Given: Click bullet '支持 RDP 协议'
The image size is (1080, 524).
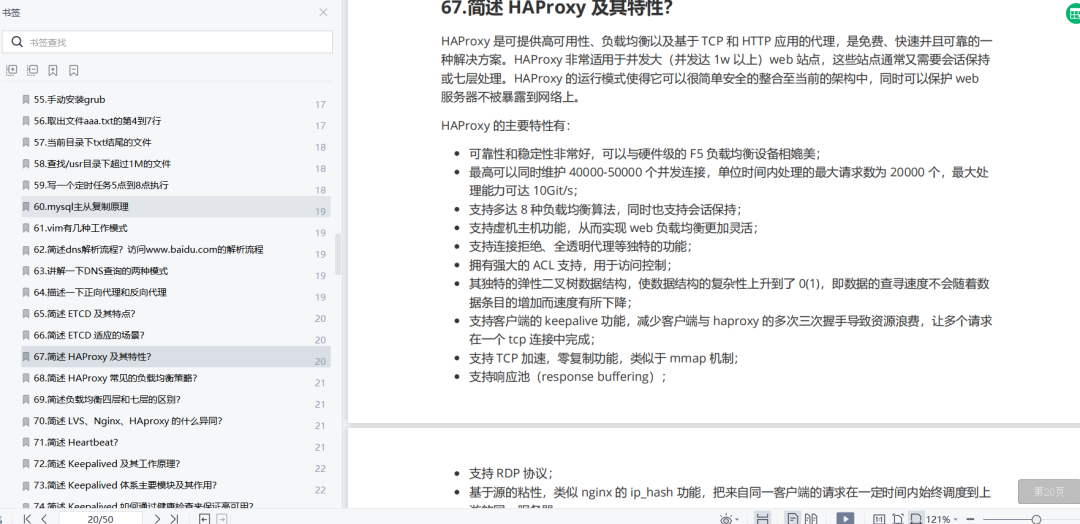Looking at the screenshot, I should [x=510, y=474].
